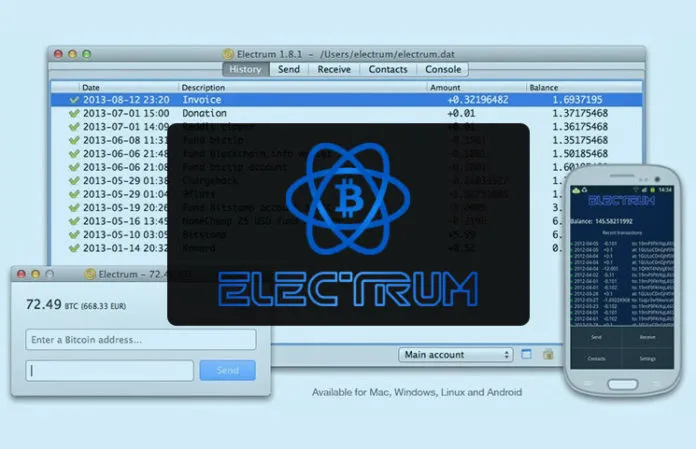
Task: Open the Receive tab
Action: click(334, 69)
